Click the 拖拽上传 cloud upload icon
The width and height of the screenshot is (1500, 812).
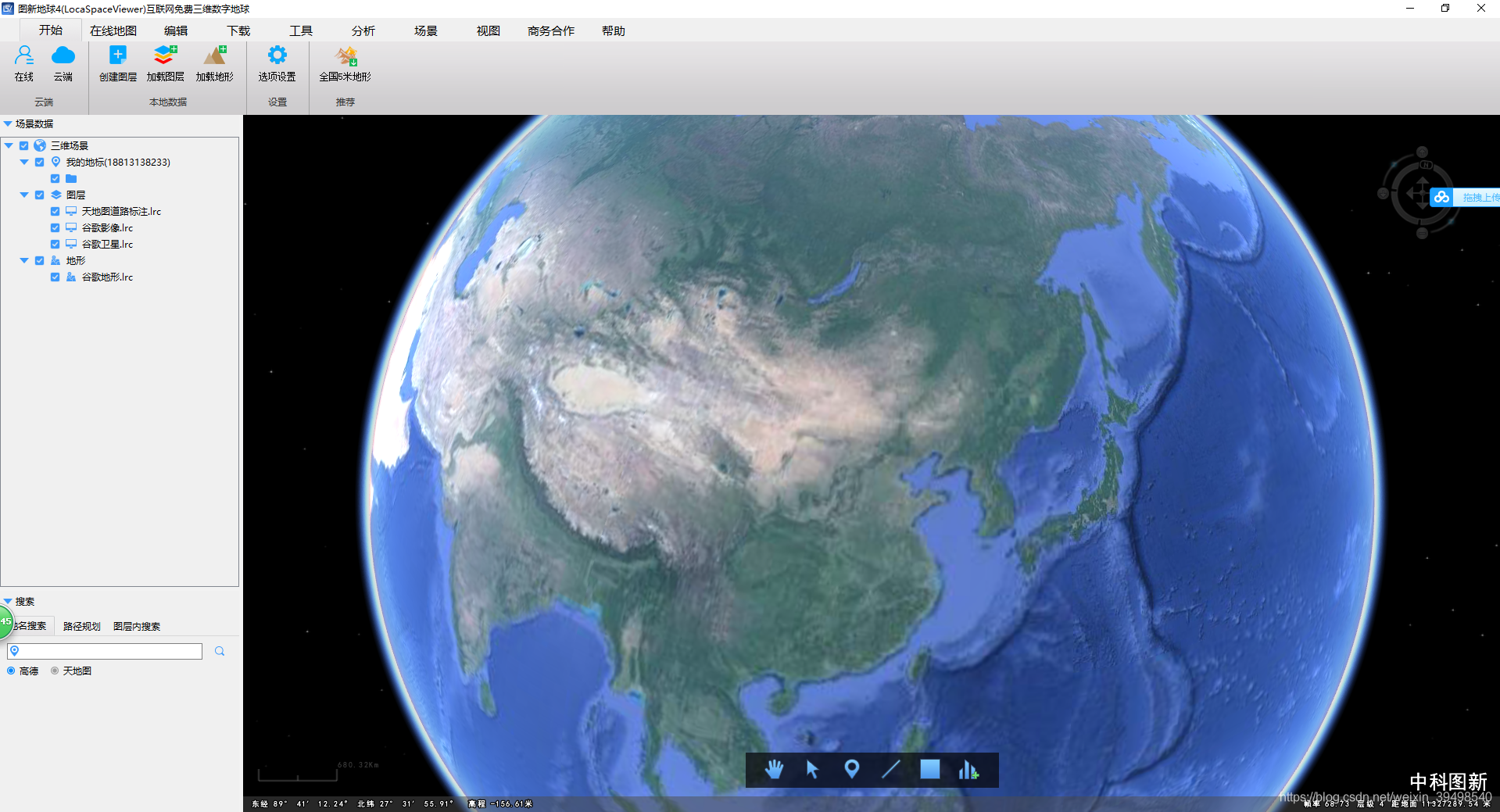(1441, 197)
